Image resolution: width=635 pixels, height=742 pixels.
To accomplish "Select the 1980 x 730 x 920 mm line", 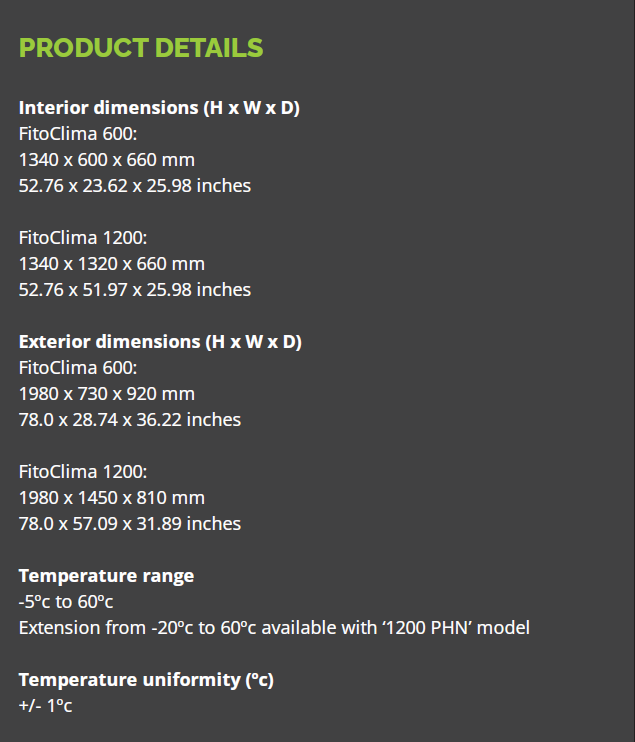I will pos(107,394).
